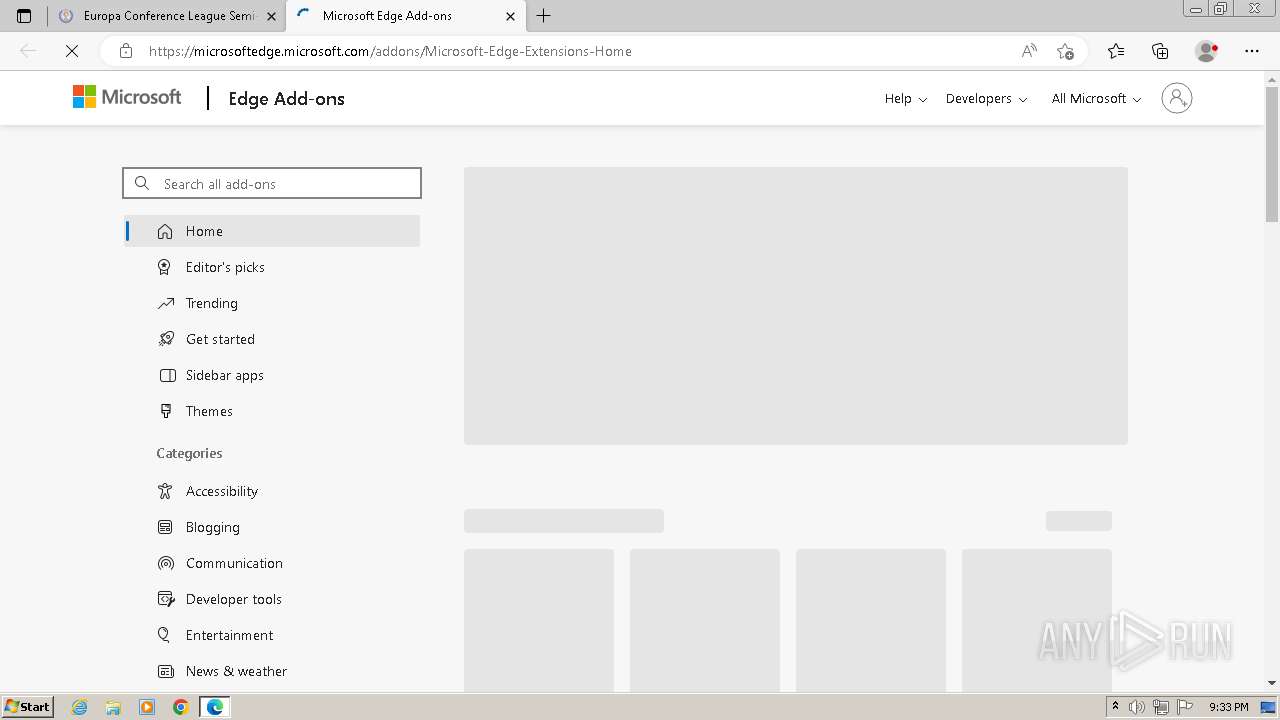Click the Themes paintbrush icon

point(165,411)
